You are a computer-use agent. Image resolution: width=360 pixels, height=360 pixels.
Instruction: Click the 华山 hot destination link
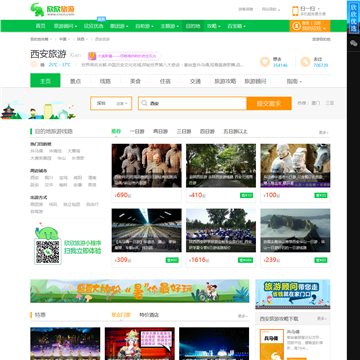coord(62,158)
